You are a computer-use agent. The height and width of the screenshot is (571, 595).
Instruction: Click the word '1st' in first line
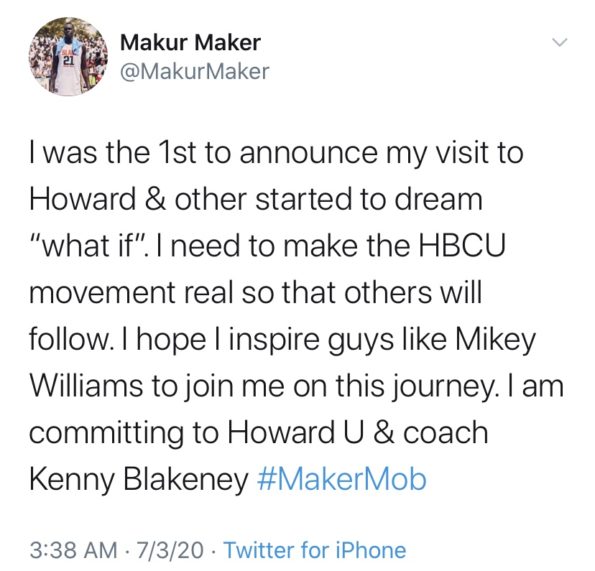coord(177,152)
